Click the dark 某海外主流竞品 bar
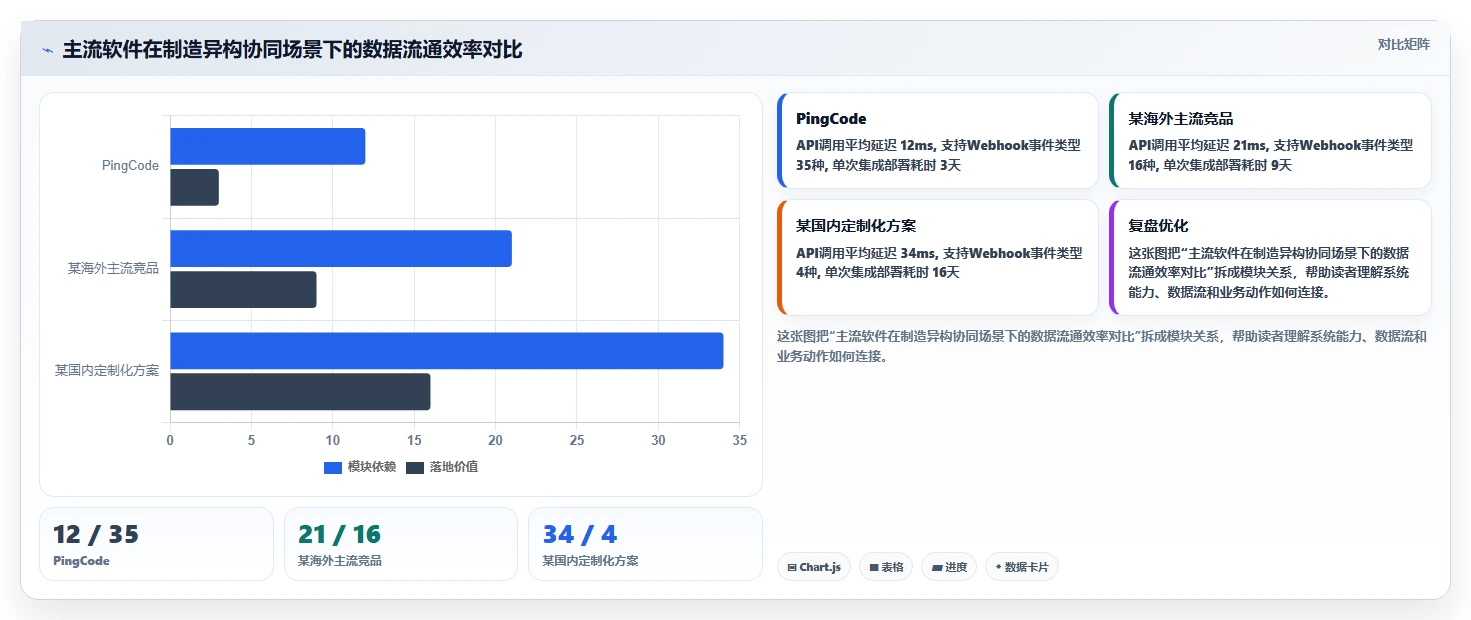The image size is (1471, 620). click(x=243, y=290)
